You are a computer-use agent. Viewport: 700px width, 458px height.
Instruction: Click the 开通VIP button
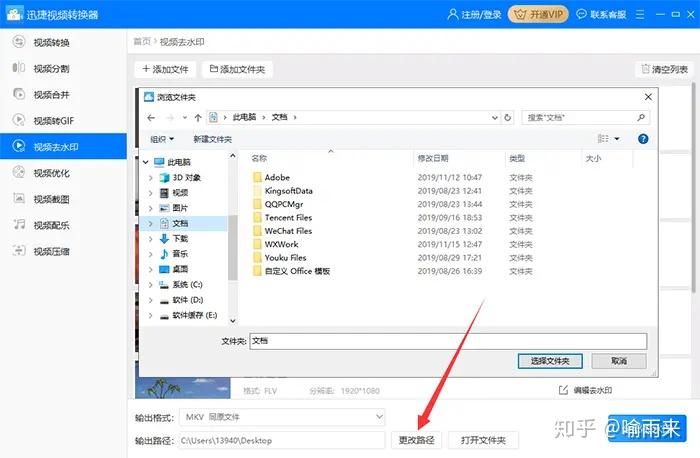(x=538, y=15)
